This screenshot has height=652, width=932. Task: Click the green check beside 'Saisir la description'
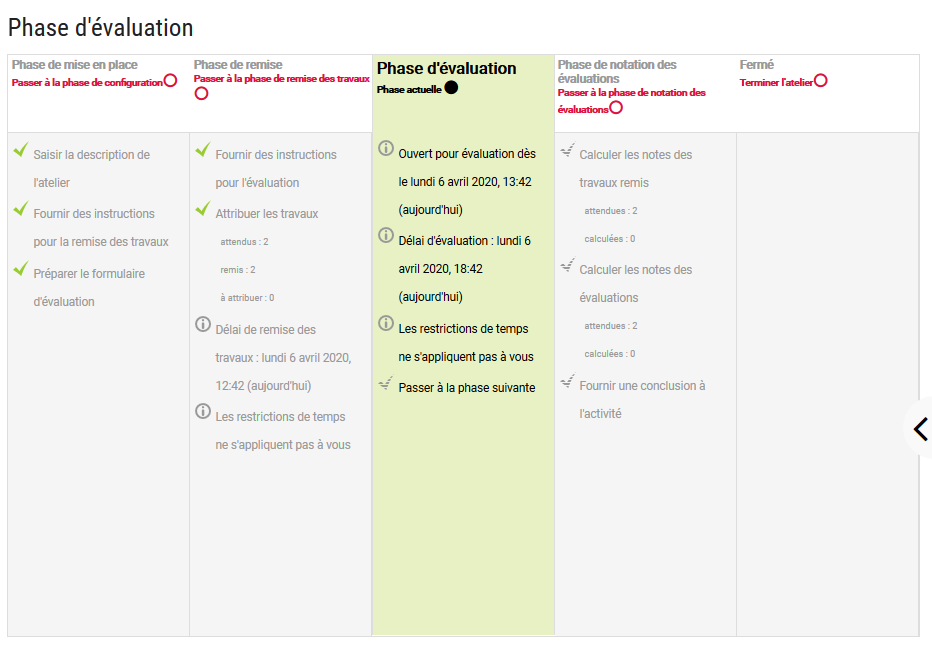point(21,149)
